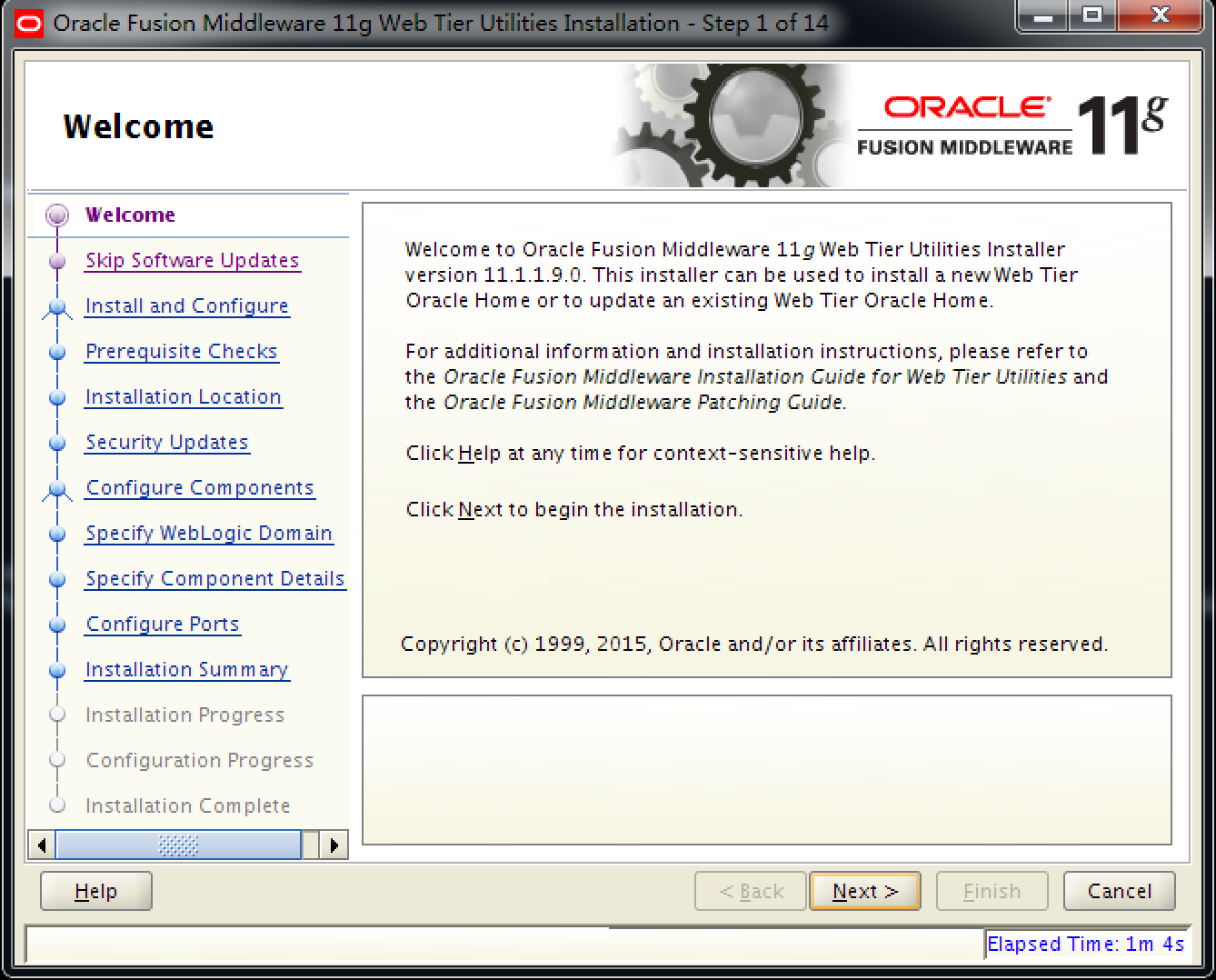
Task: Click the Specify Component Details step bullet
Action: coord(57,580)
